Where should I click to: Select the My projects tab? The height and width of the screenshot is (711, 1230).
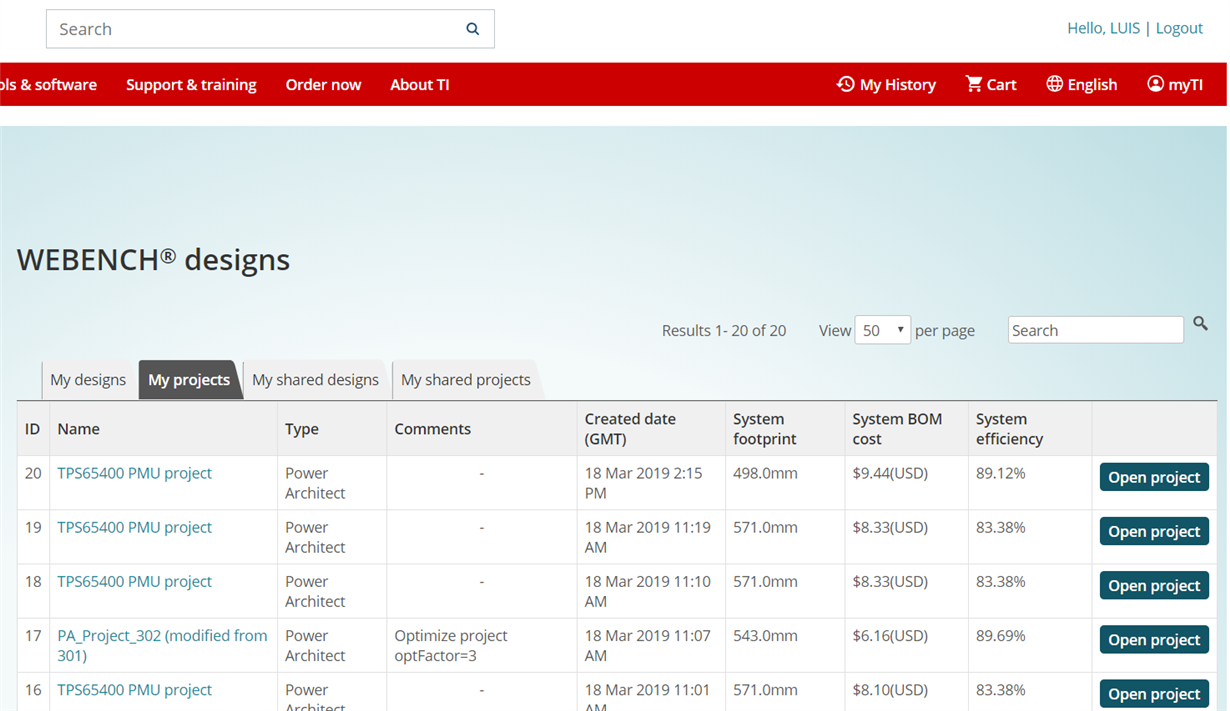tap(189, 380)
